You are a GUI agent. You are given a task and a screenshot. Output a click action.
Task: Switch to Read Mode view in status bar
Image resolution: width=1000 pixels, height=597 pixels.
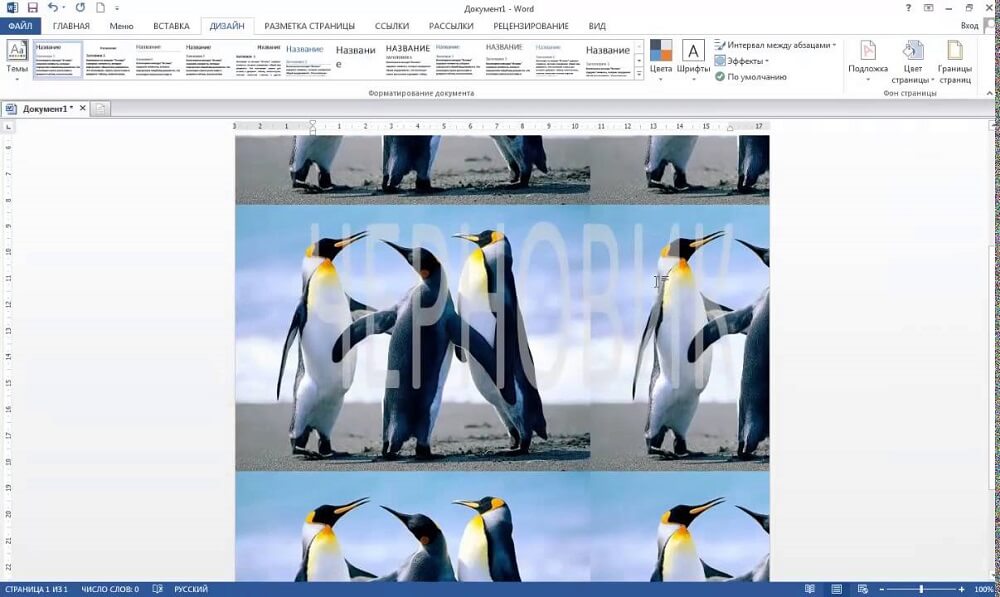pyautogui.click(x=810, y=589)
